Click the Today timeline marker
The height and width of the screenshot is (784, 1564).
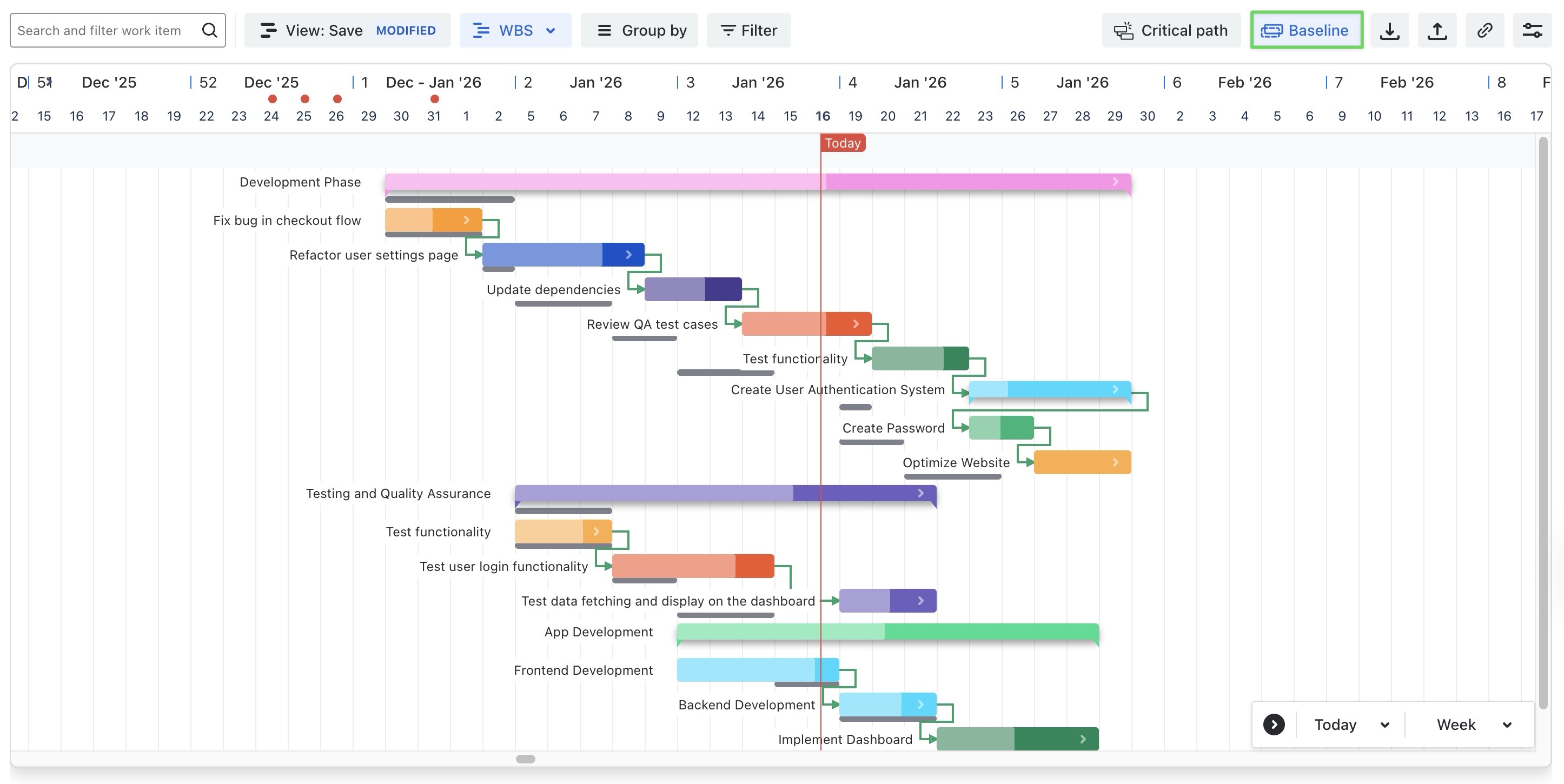pos(842,143)
